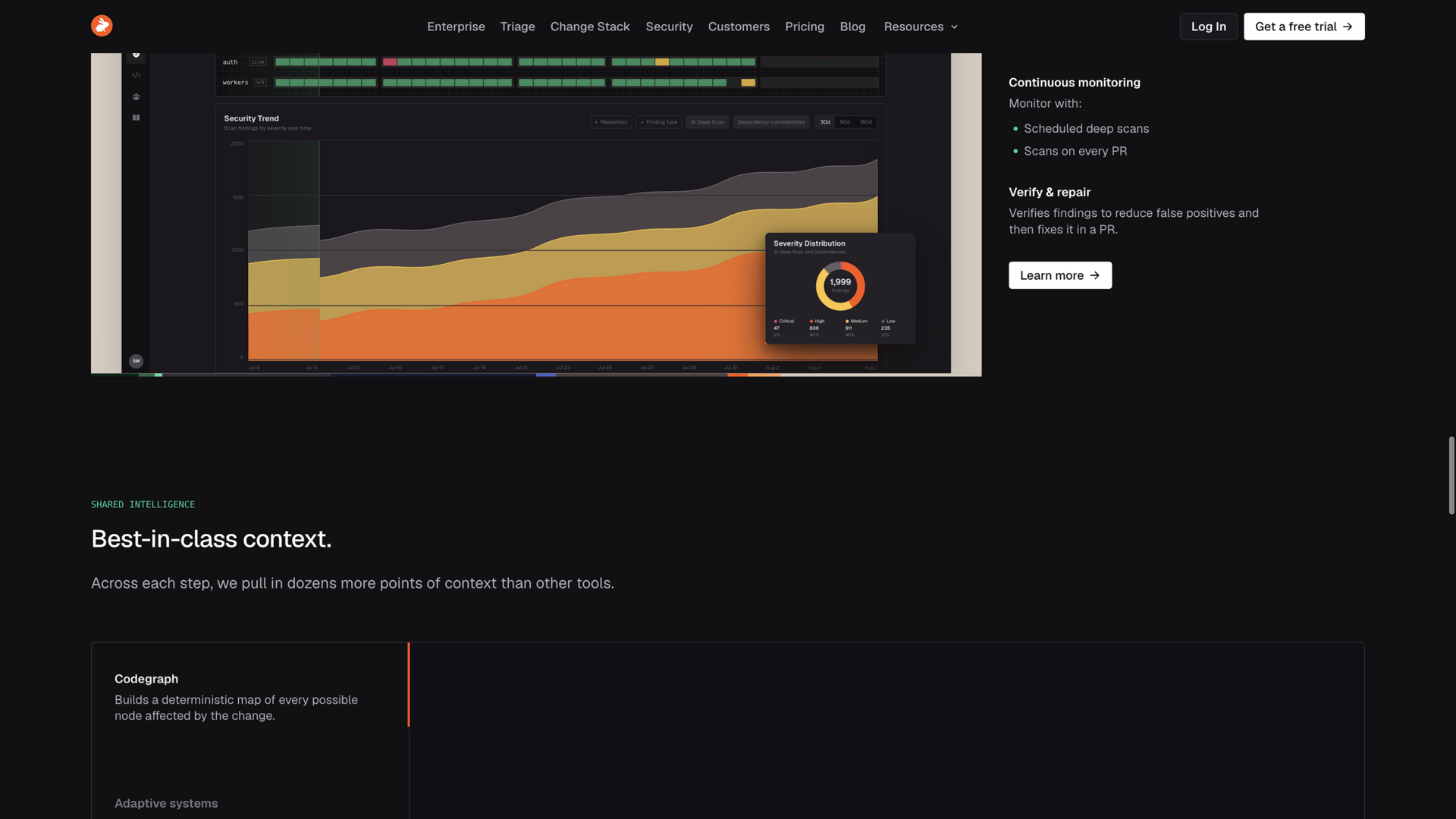
Task: Open the Enterprise page
Action: click(x=456, y=27)
